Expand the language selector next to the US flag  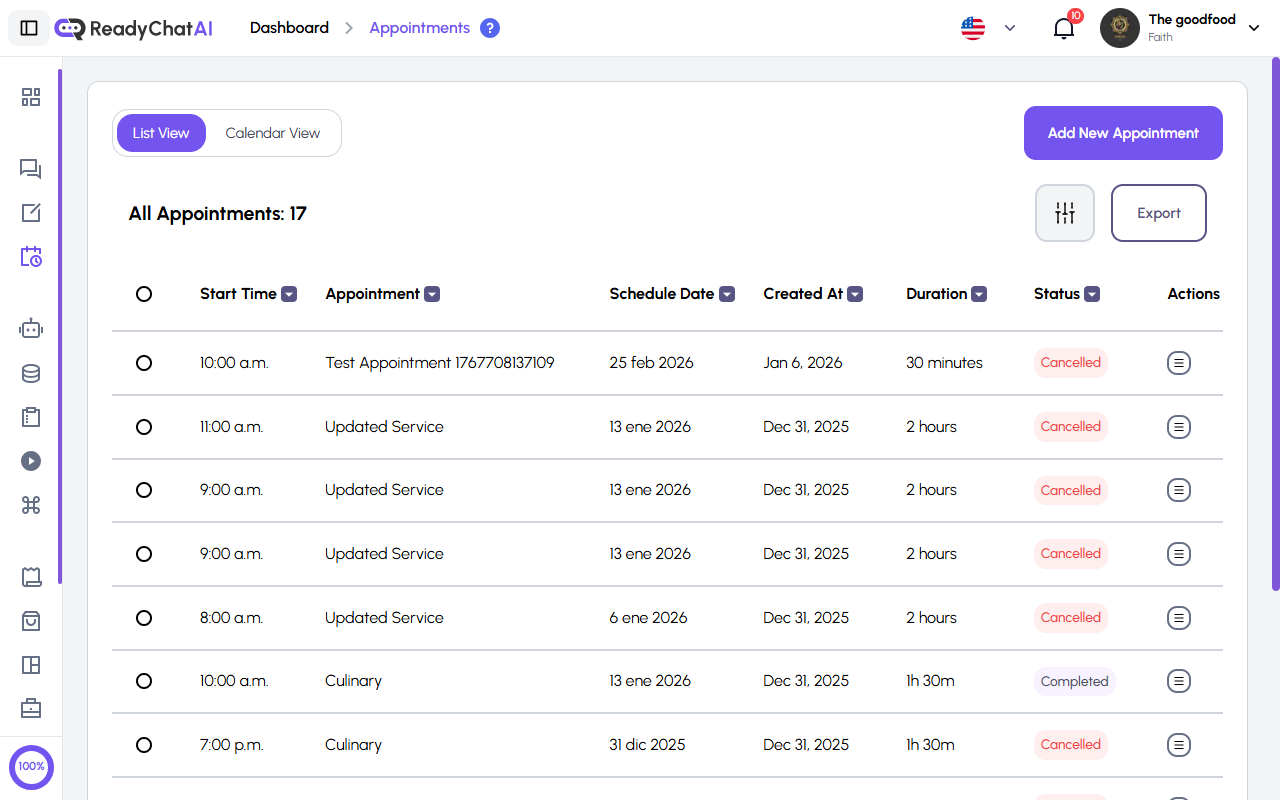1010,28
